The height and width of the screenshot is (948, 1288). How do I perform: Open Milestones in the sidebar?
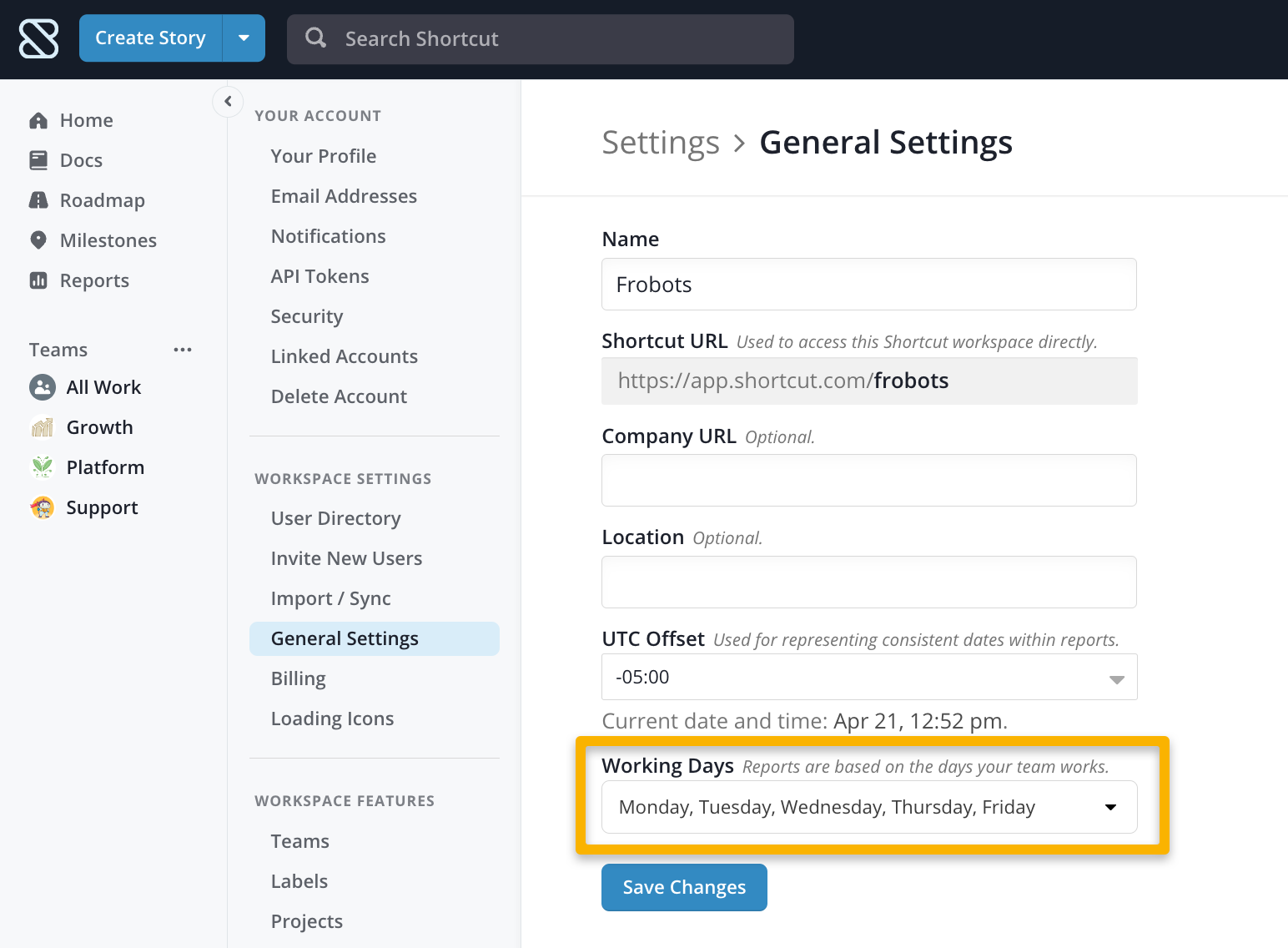(108, 240)
